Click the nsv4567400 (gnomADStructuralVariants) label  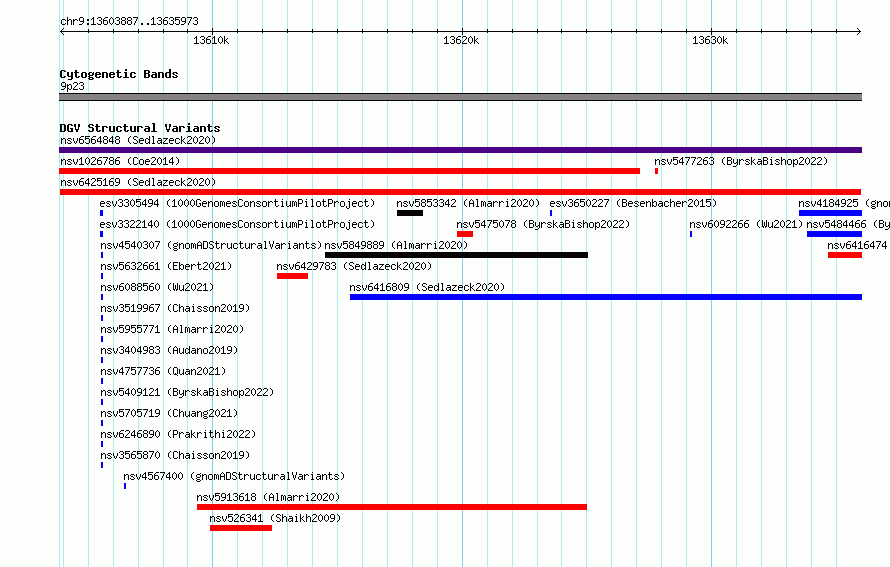(x=234, y=476)
